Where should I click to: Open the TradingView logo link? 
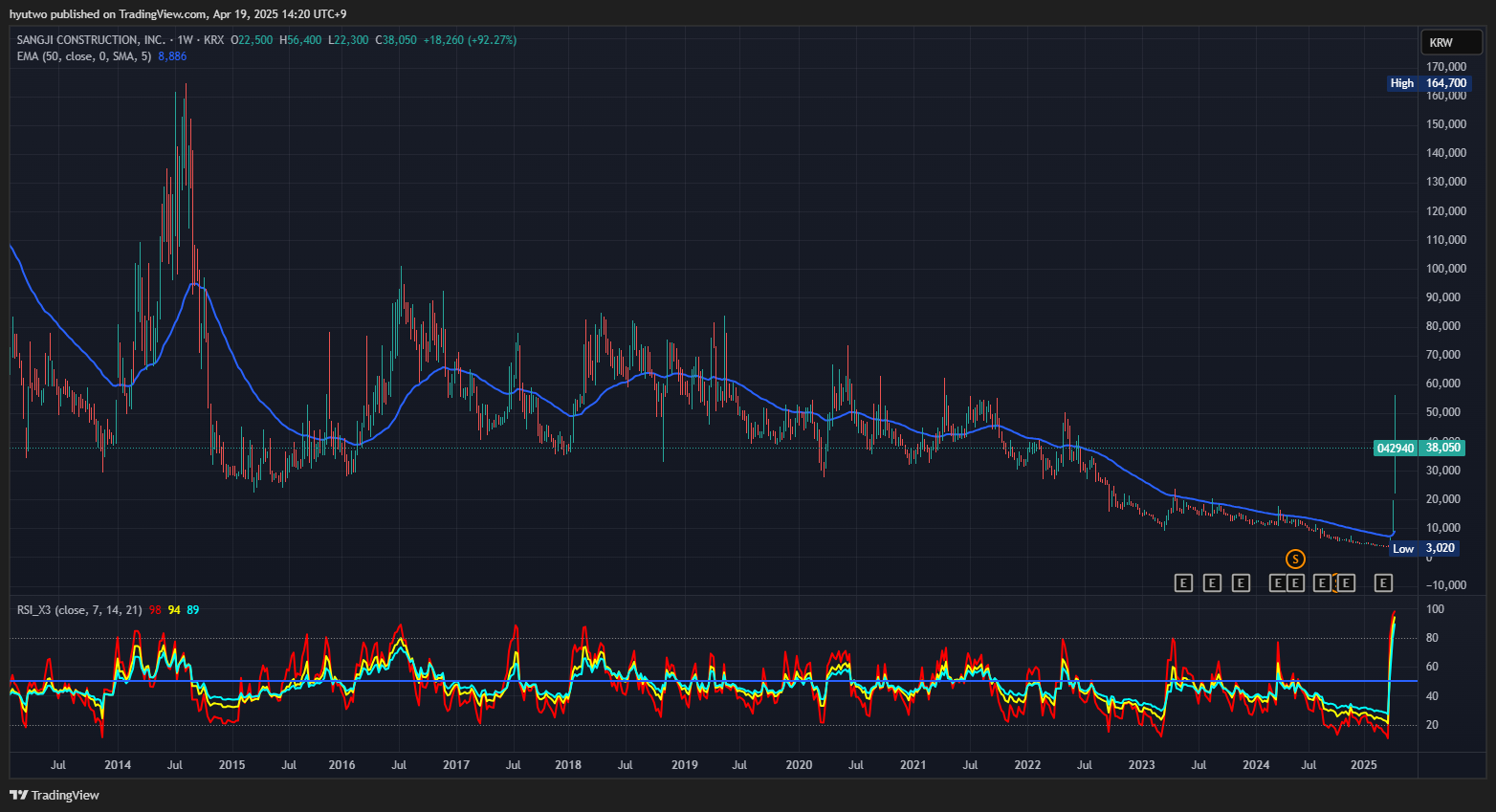click(55, 795)
